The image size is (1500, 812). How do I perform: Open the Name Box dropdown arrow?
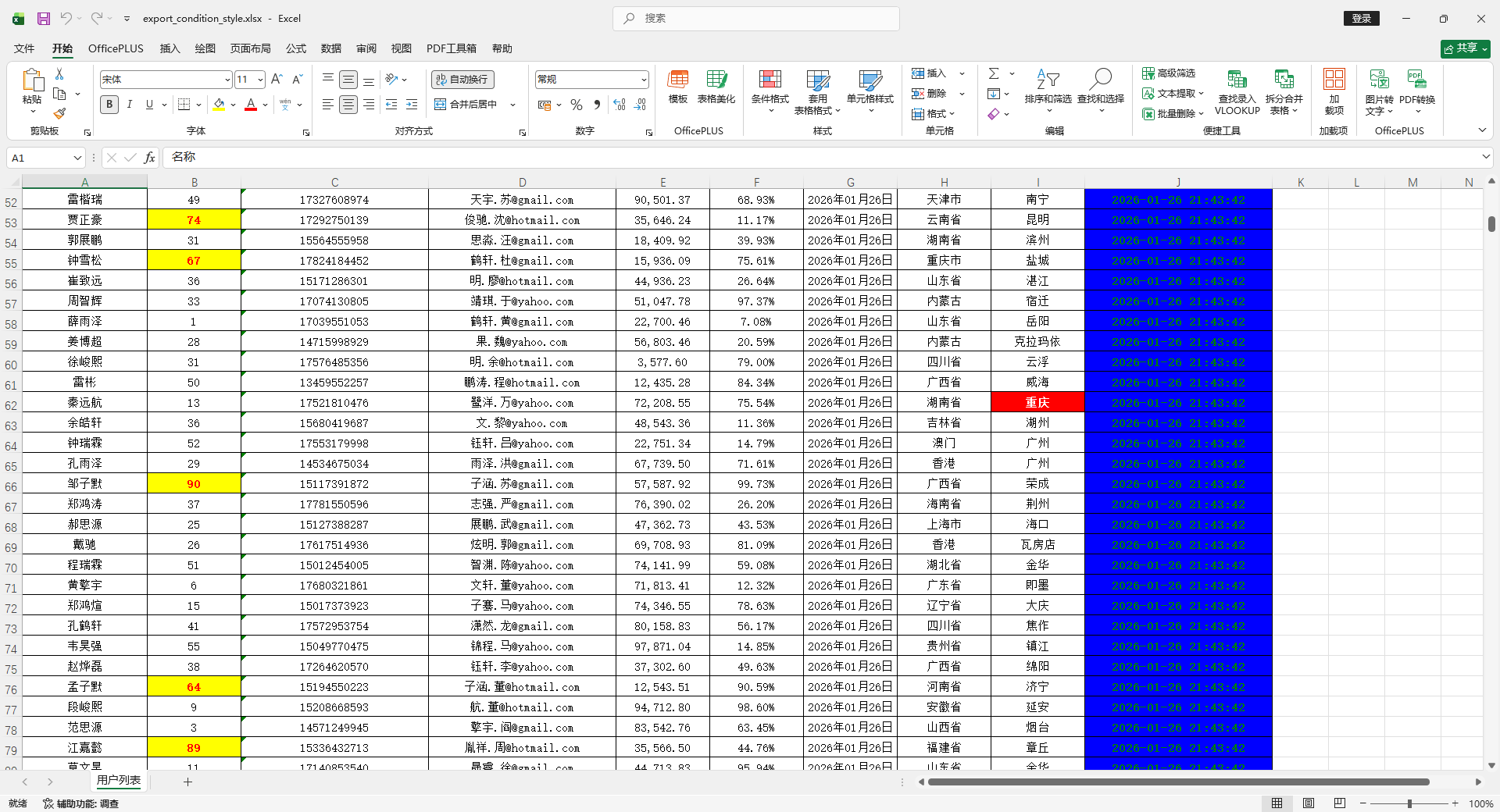tap(77, 158)
